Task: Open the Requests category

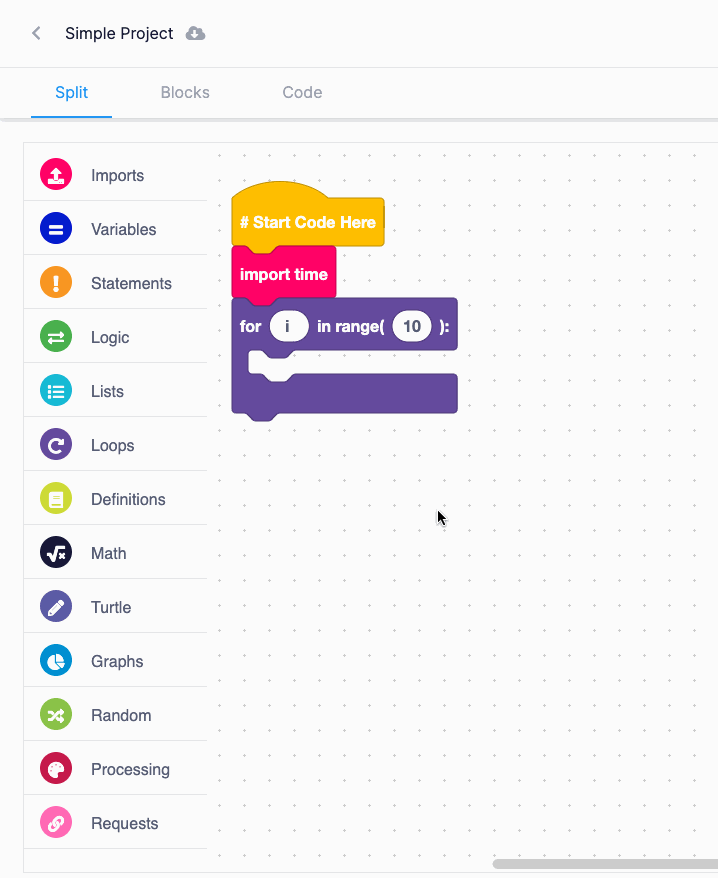Action: click(115, 823)
